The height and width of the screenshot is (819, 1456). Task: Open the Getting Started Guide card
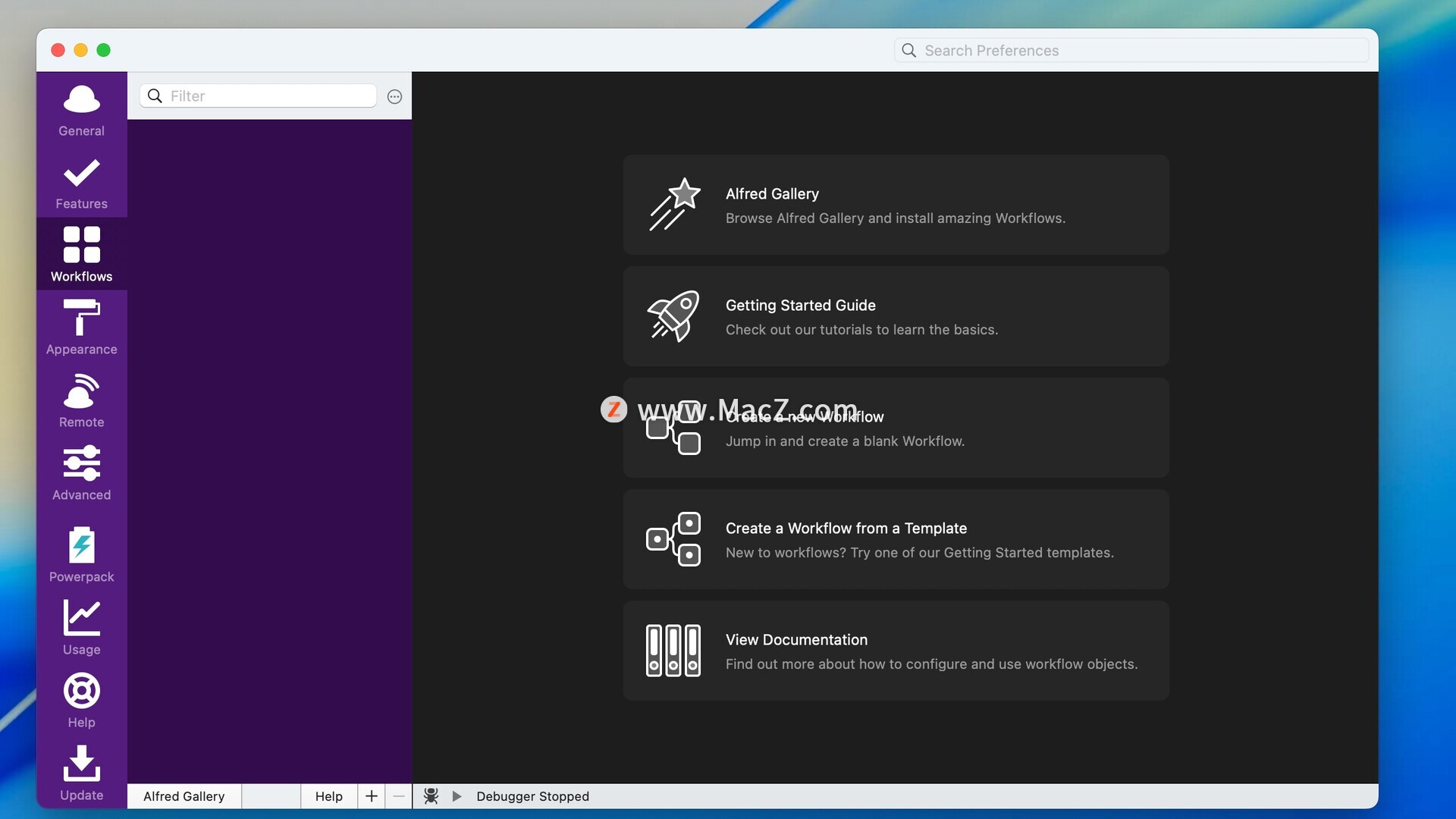tap(896, 316)
